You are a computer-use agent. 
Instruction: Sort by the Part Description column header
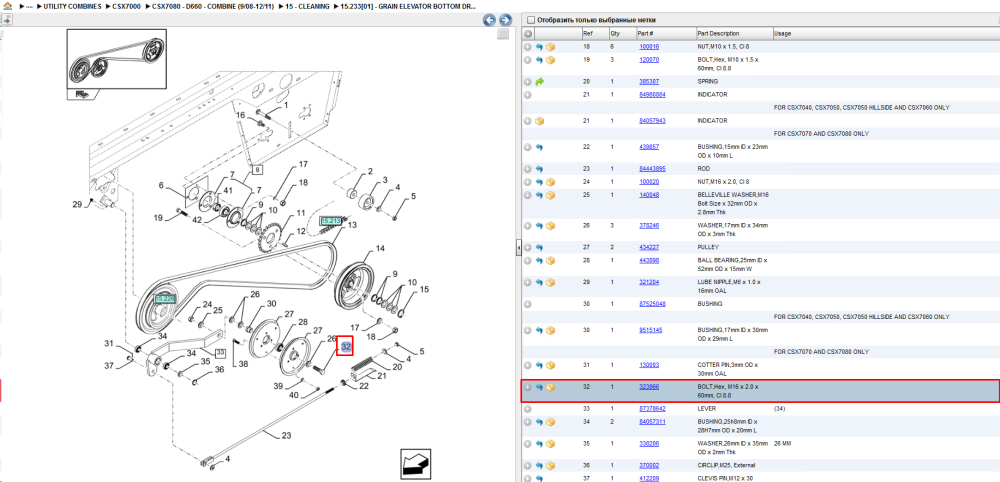click(733, 34)
